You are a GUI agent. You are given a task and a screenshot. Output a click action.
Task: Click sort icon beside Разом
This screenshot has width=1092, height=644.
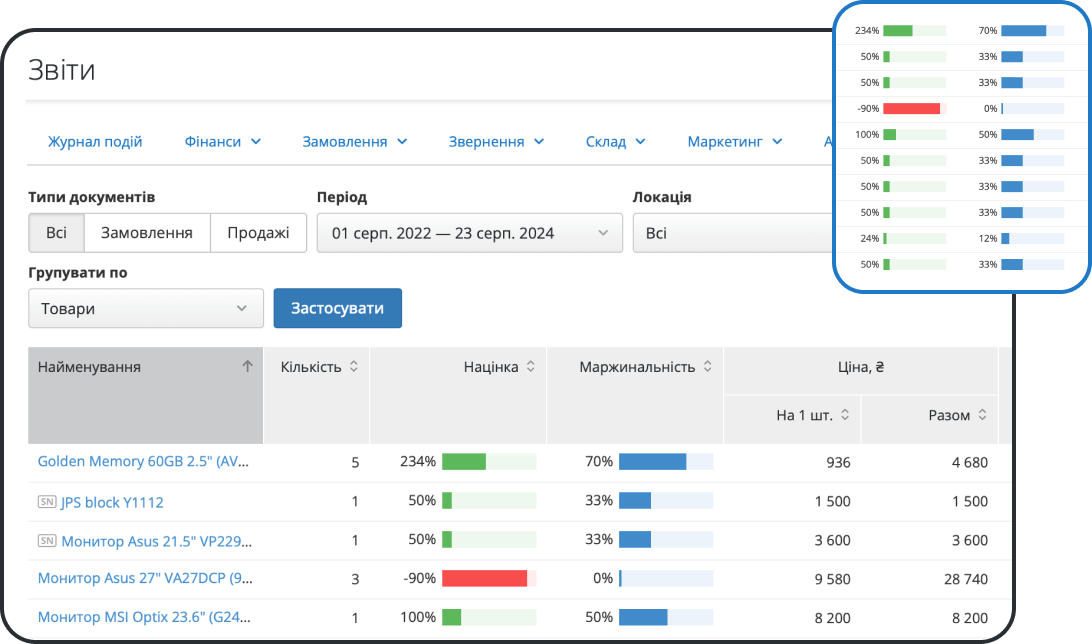point(982,415)
